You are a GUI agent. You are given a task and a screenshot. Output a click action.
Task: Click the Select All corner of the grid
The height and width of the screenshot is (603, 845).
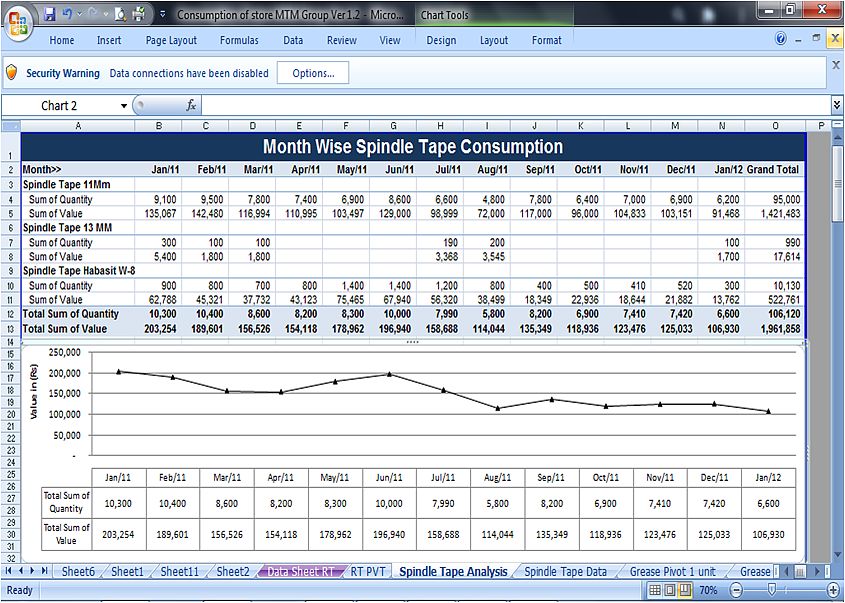[11, 126]
